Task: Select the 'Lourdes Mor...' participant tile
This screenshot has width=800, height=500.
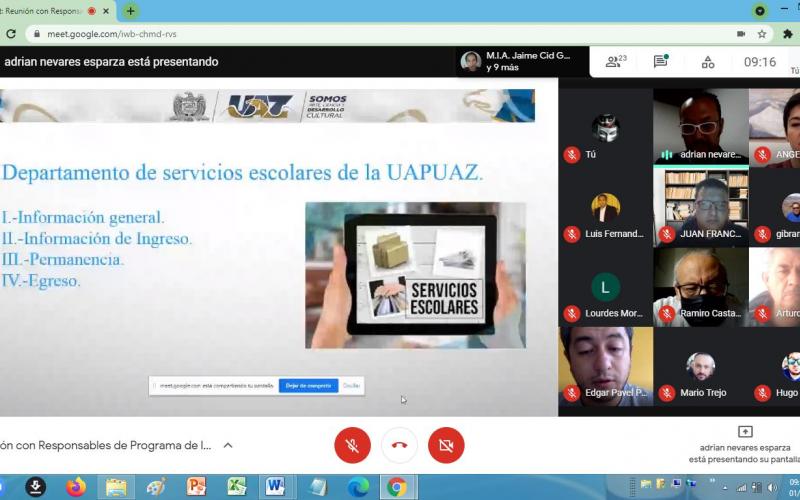Action: coord(606,287)
